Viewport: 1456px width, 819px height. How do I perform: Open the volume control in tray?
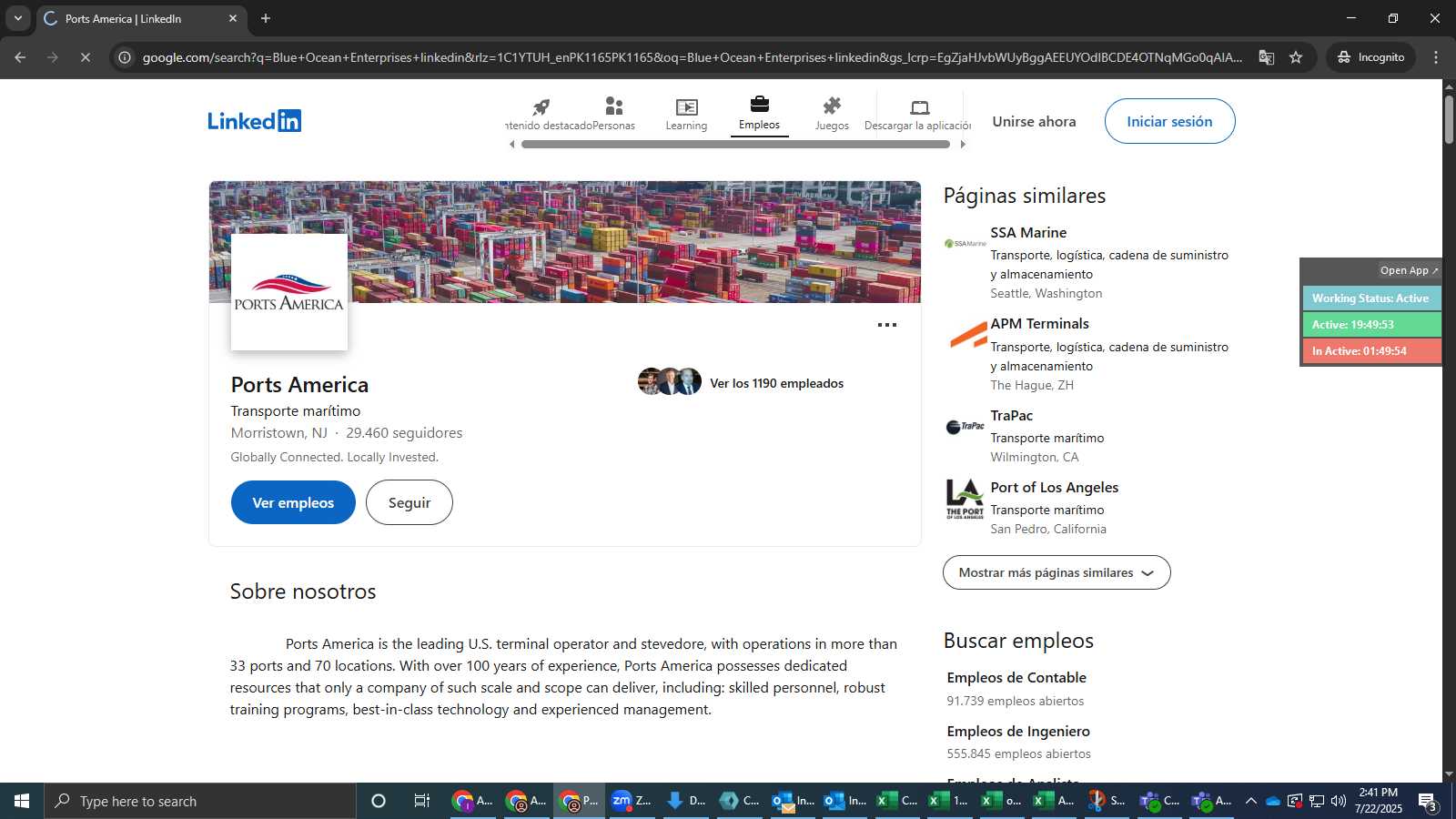tap(1338, 801)
